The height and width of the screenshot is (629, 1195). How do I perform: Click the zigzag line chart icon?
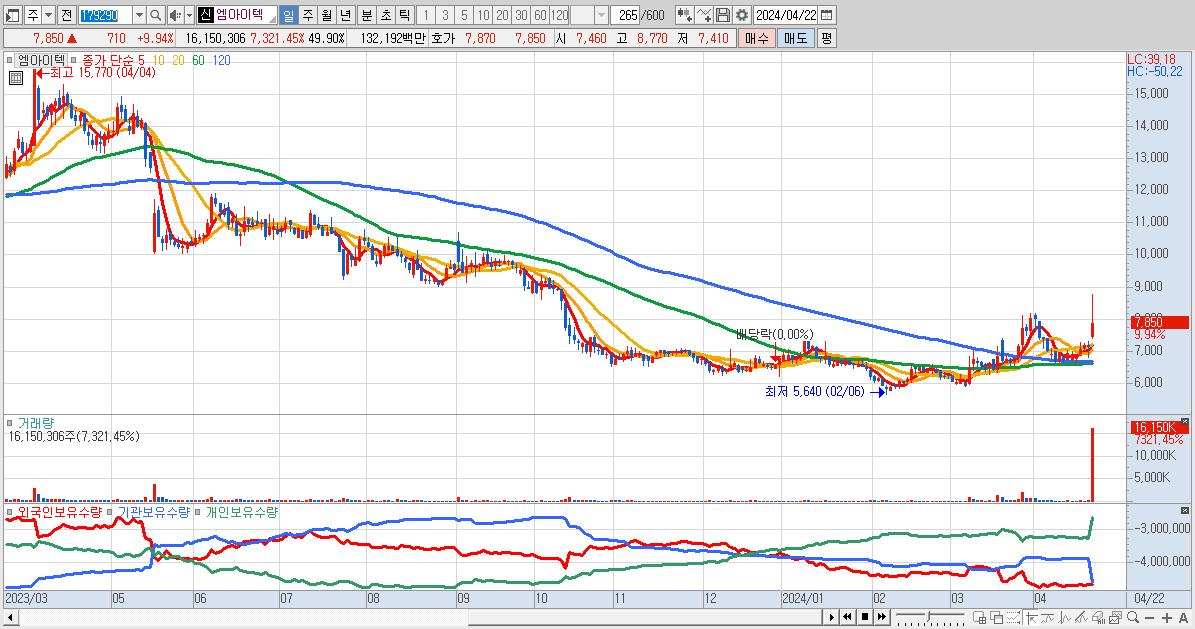click(x=1065, y=617)
